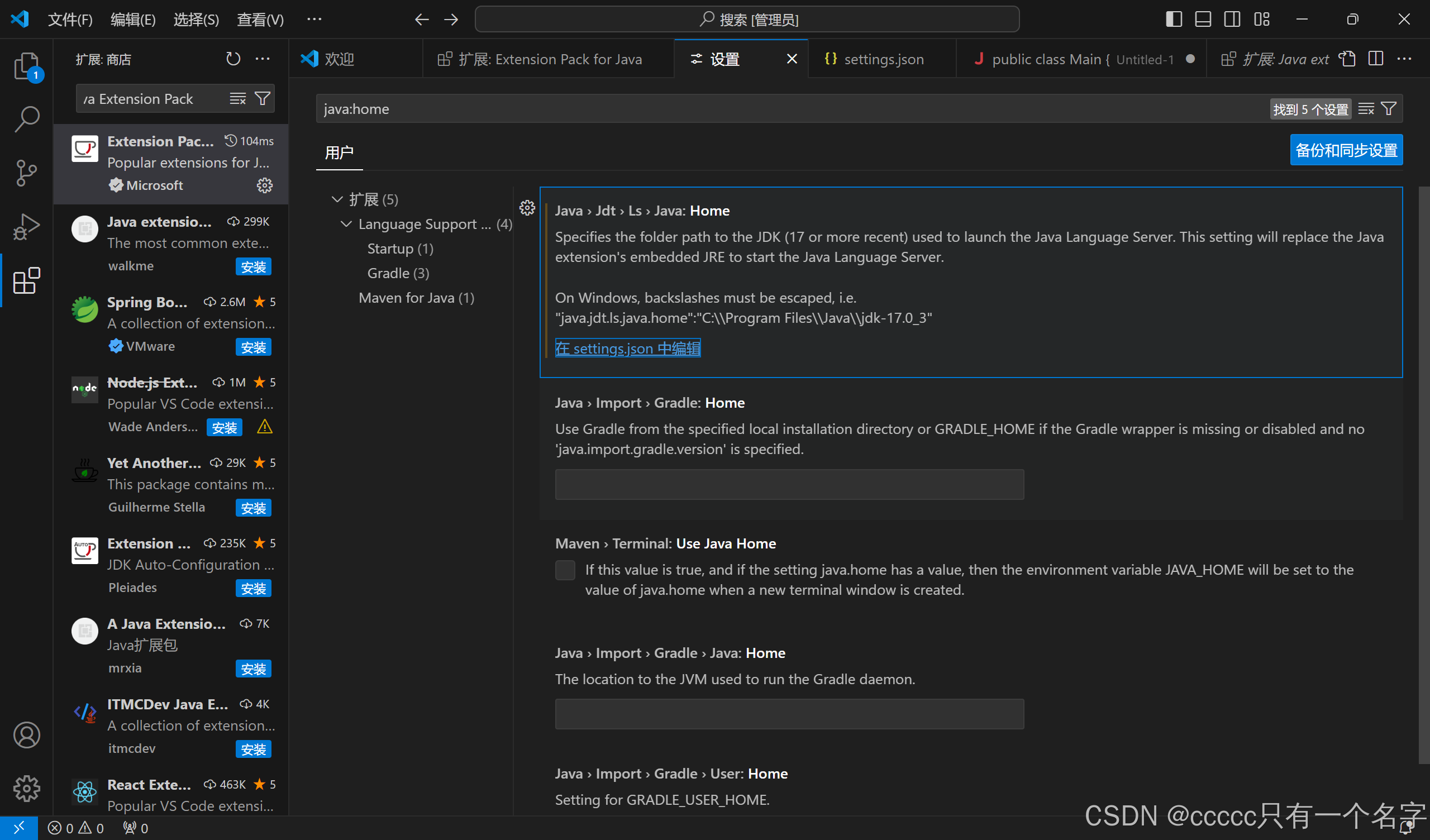Click the navigate back arrow
Screen dimensions: 1430x840
click(422, 19)
